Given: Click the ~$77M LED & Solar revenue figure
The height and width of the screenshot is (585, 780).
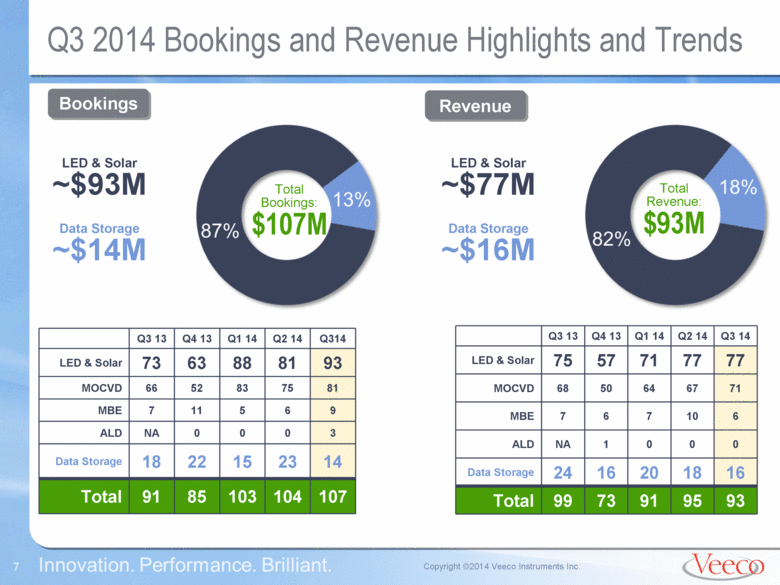Looking at the screenshot, I should [488, 185].
